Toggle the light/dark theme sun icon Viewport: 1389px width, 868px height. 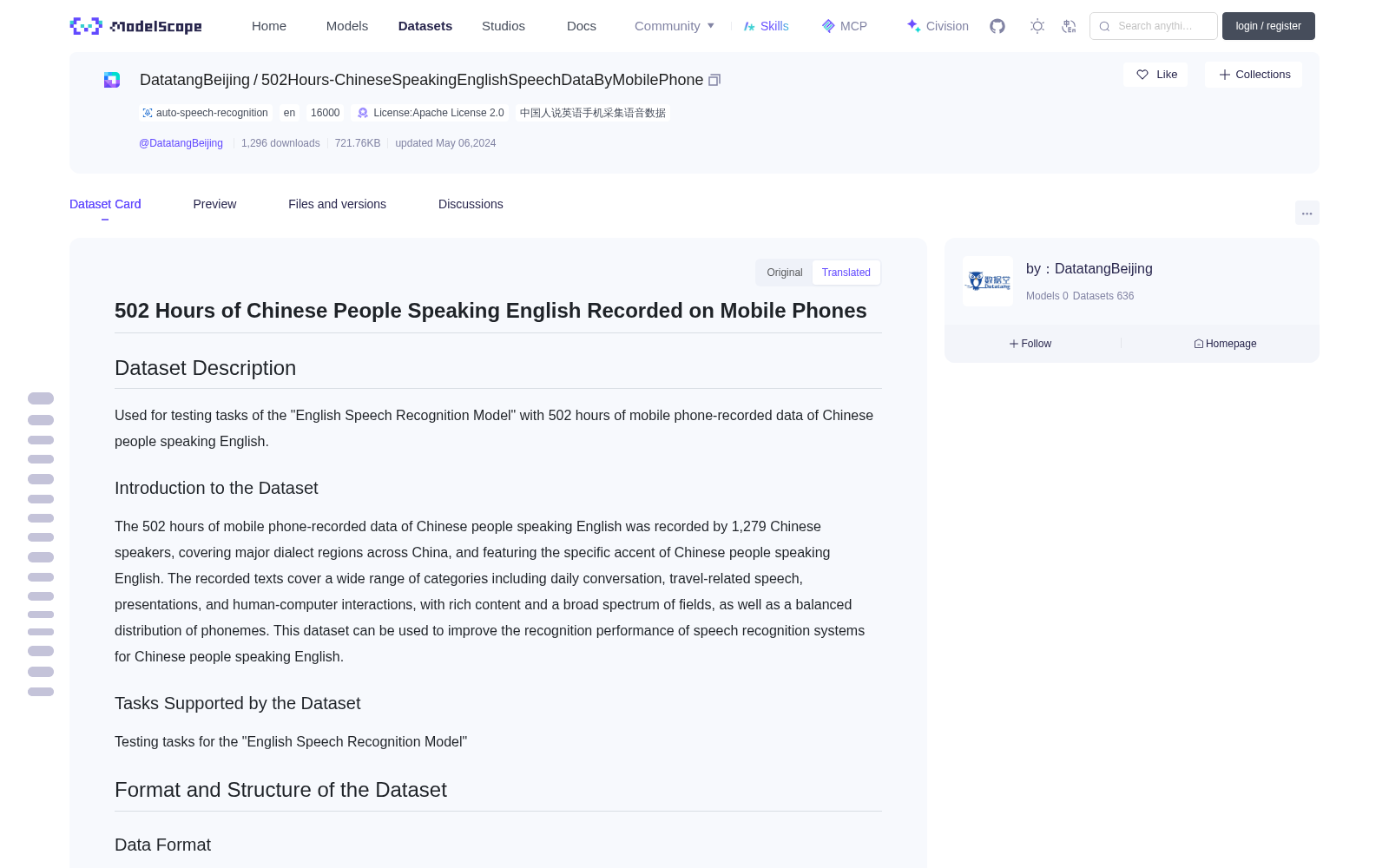click(1037, 26)
